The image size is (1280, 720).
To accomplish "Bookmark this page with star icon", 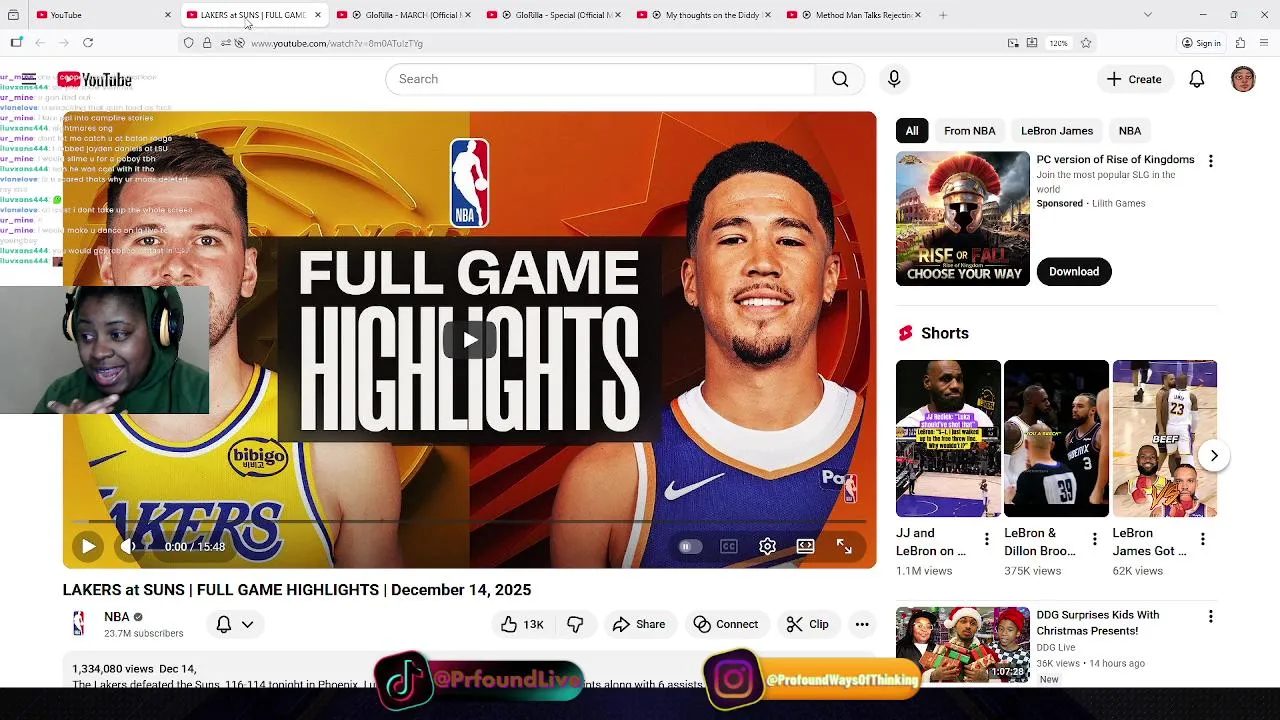I will tap(1086, 43).
